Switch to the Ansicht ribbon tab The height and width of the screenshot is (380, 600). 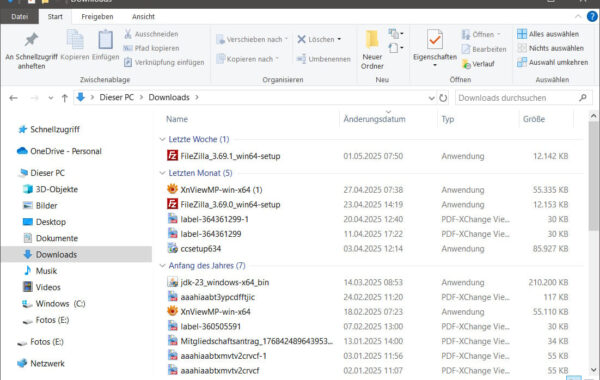click(143, 17)
